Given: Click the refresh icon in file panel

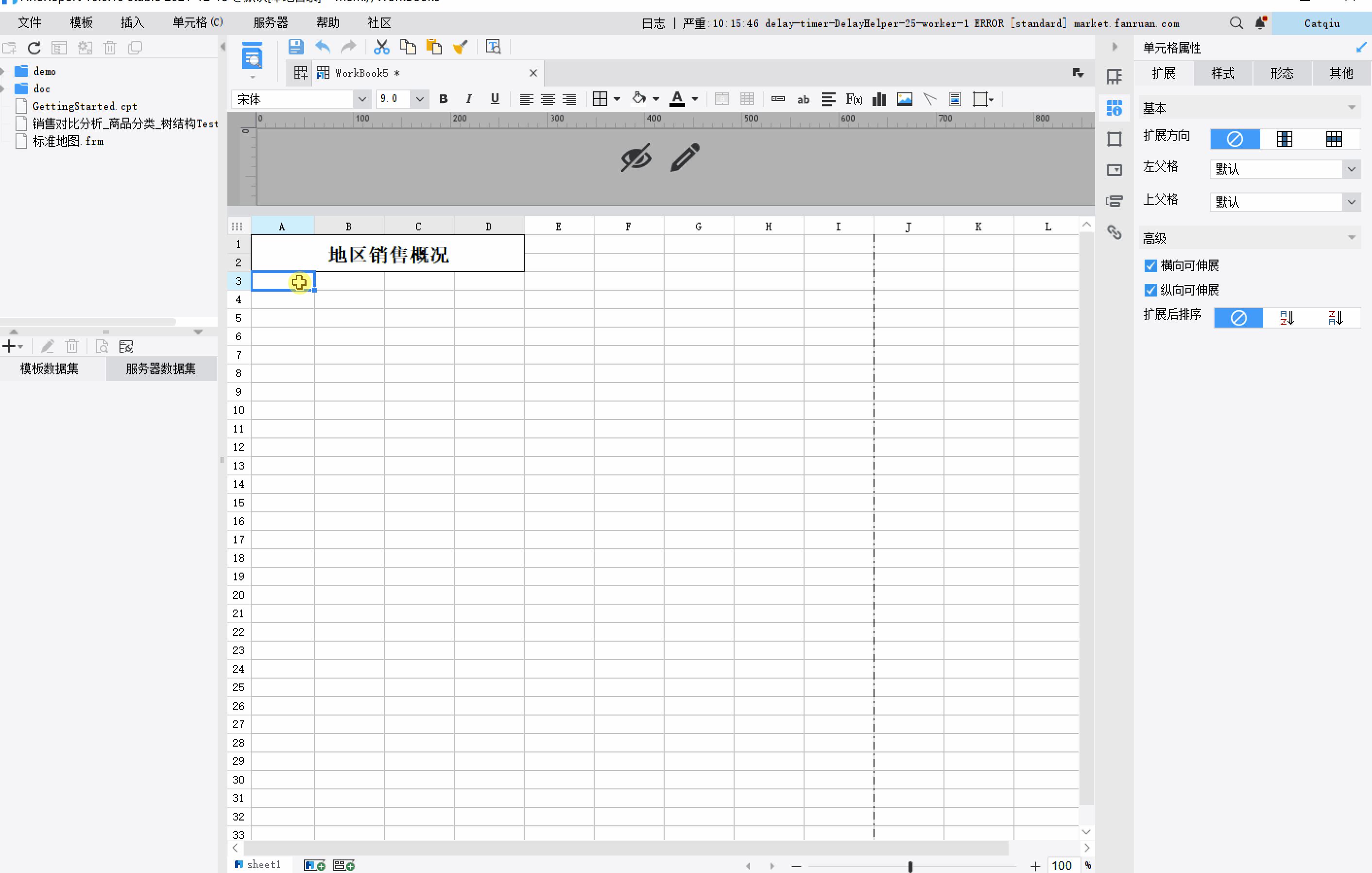Looking at the screenshot, I should coord(34,48).
